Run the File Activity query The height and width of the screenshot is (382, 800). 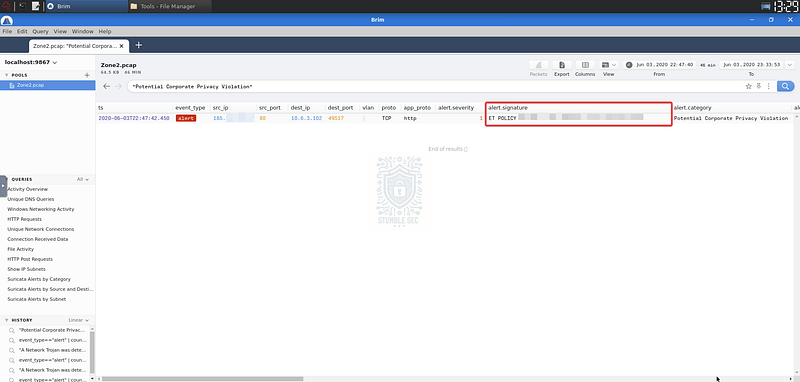20,249
